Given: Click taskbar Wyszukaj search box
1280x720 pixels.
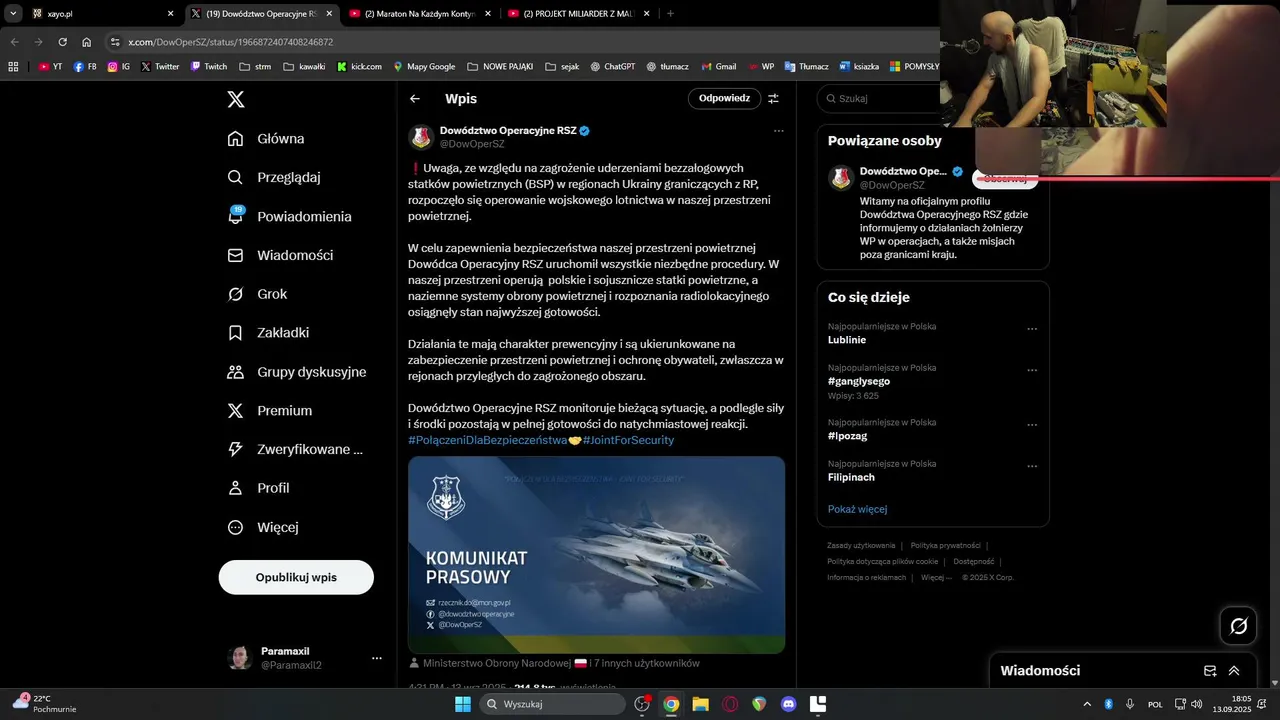Looking at the screenshot, I should (552, 704).
